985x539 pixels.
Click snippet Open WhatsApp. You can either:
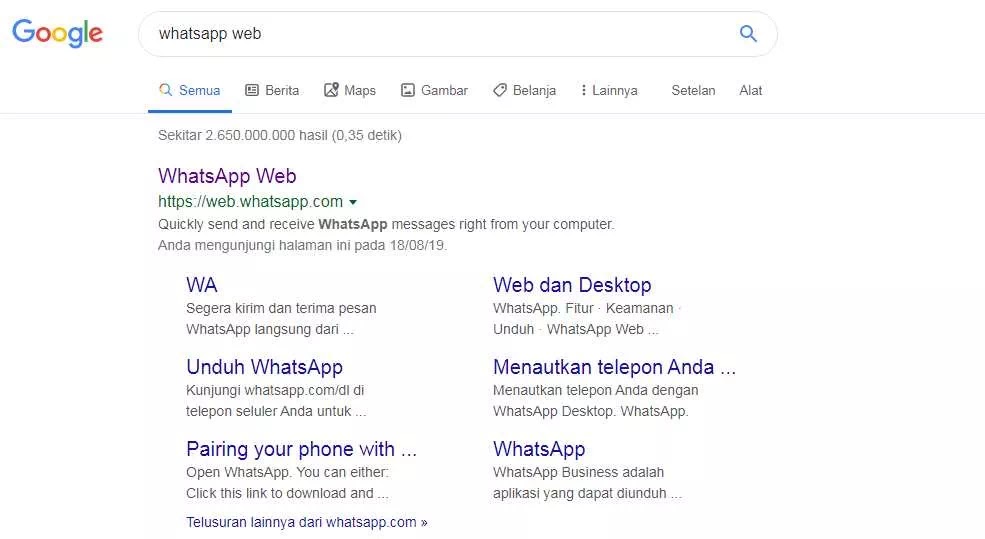[287, 472]
